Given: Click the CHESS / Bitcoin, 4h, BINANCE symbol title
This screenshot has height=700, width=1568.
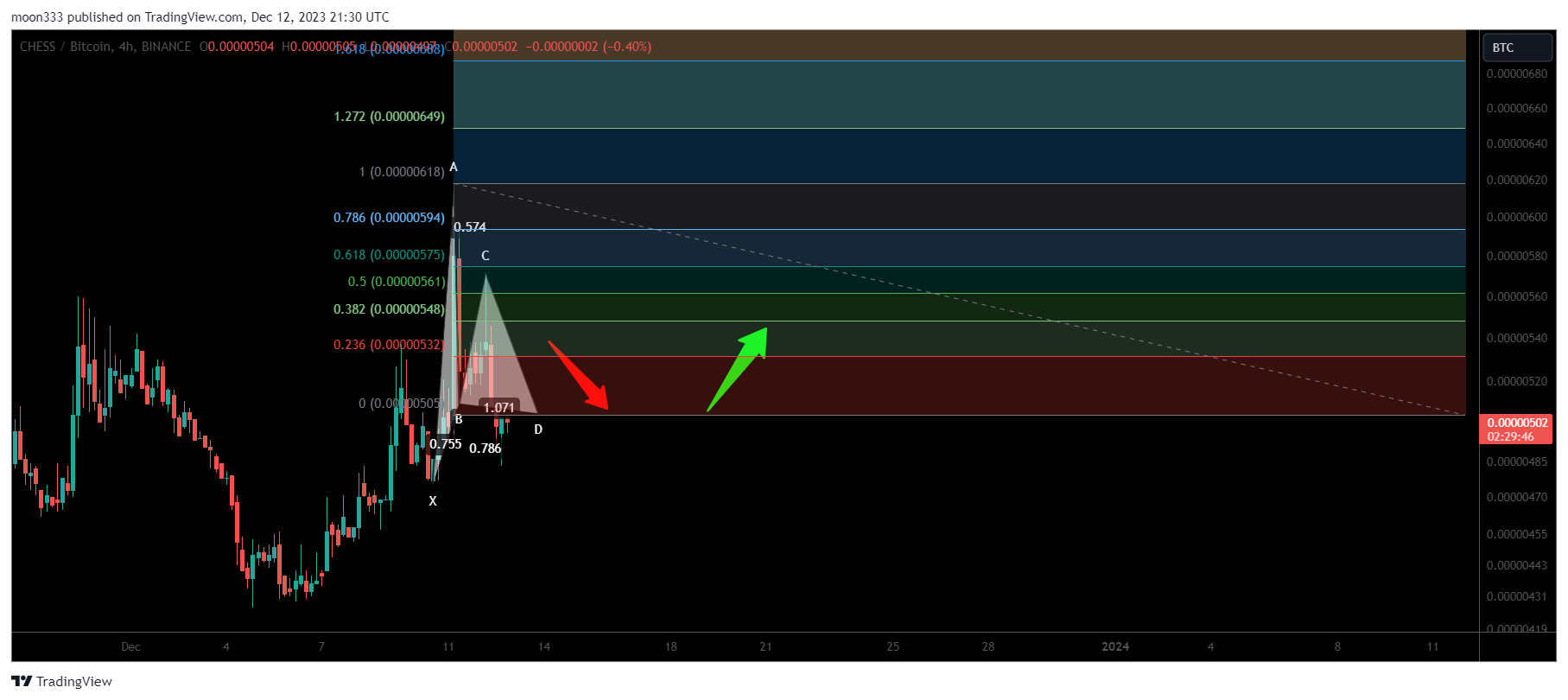Looking at the screenshot, I should [x=105, y=47].
